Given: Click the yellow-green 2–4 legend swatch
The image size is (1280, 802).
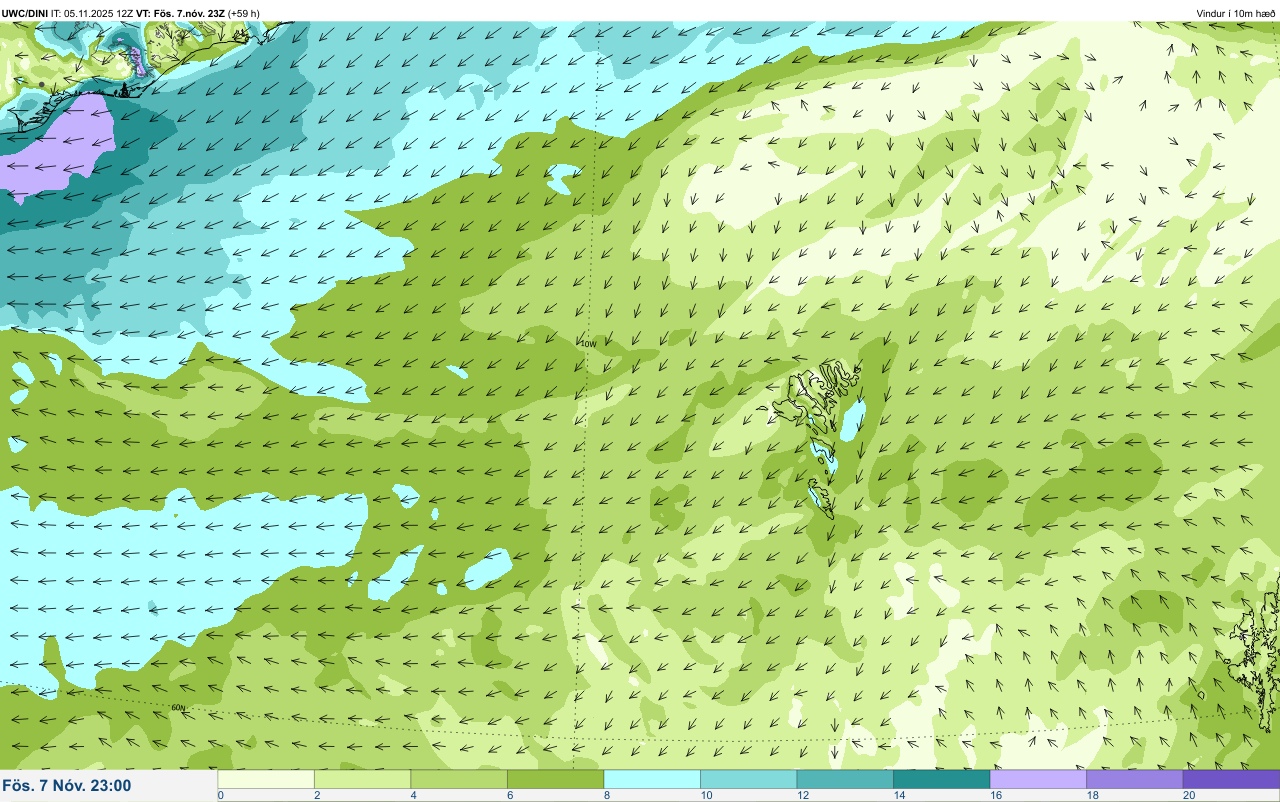Looking at the screenshot, I should click(x=362, y=779).
